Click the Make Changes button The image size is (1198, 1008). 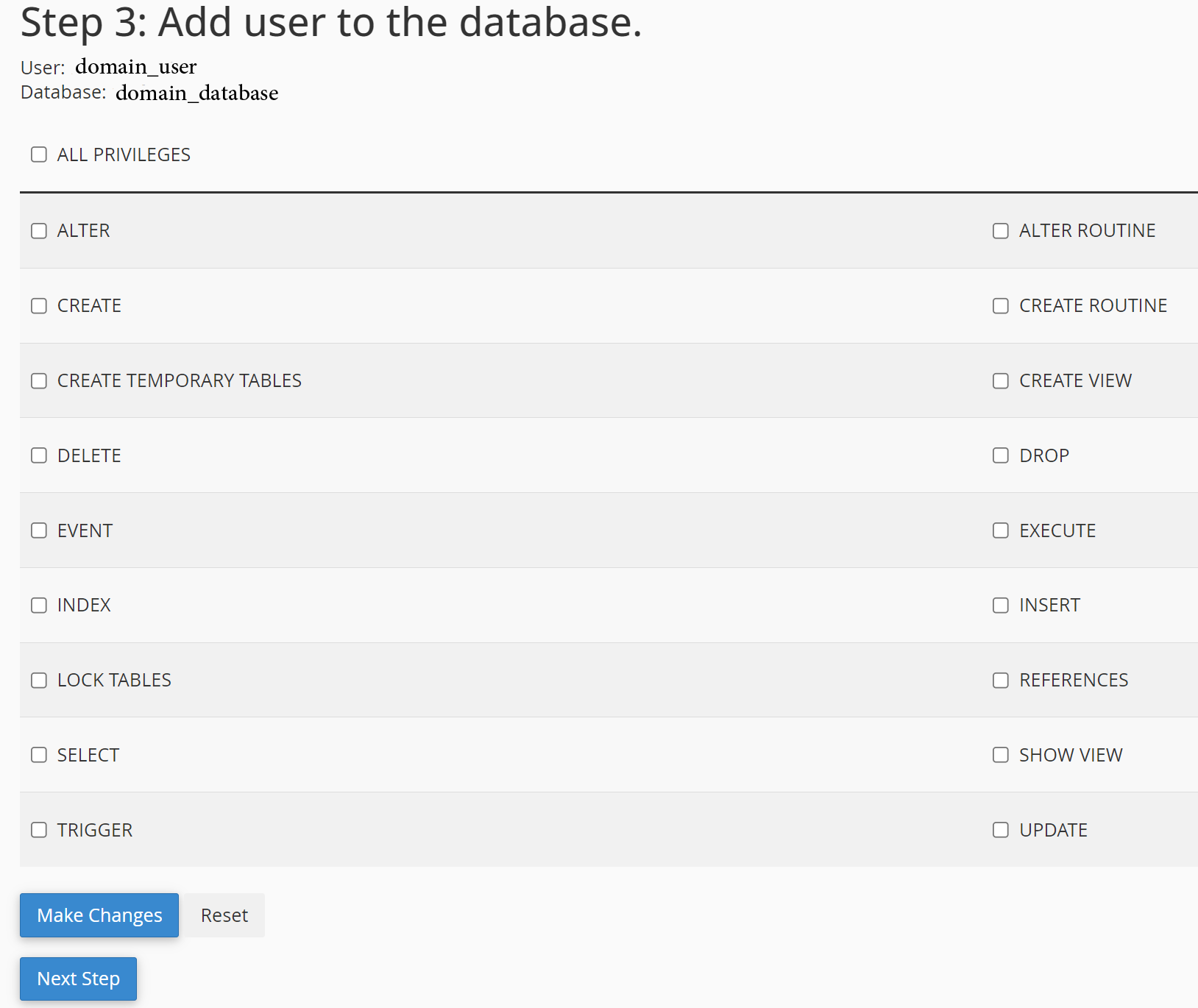pyautogui.click(x=99, y=915)
